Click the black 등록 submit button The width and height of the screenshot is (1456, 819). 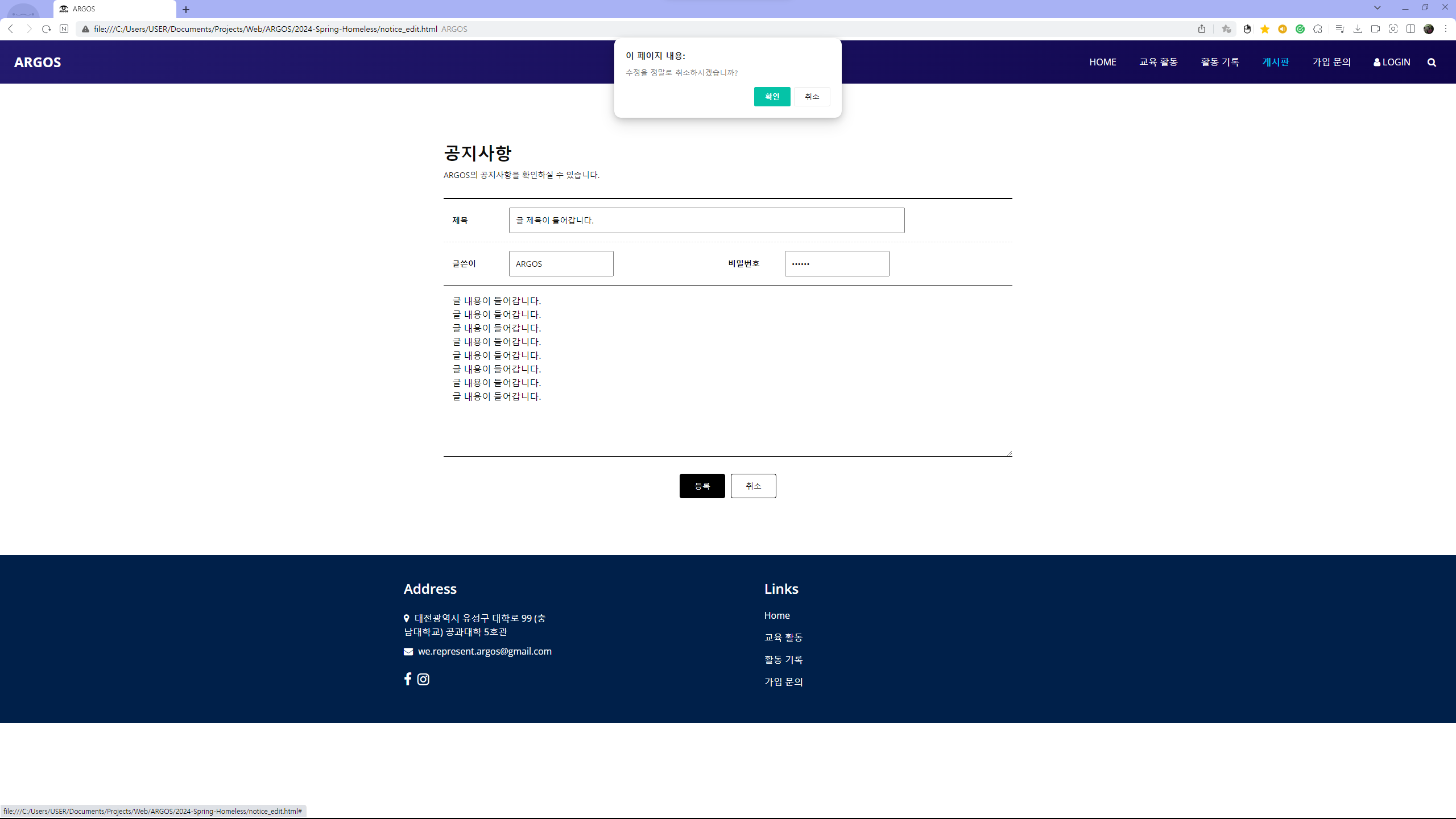click(702, 486)
